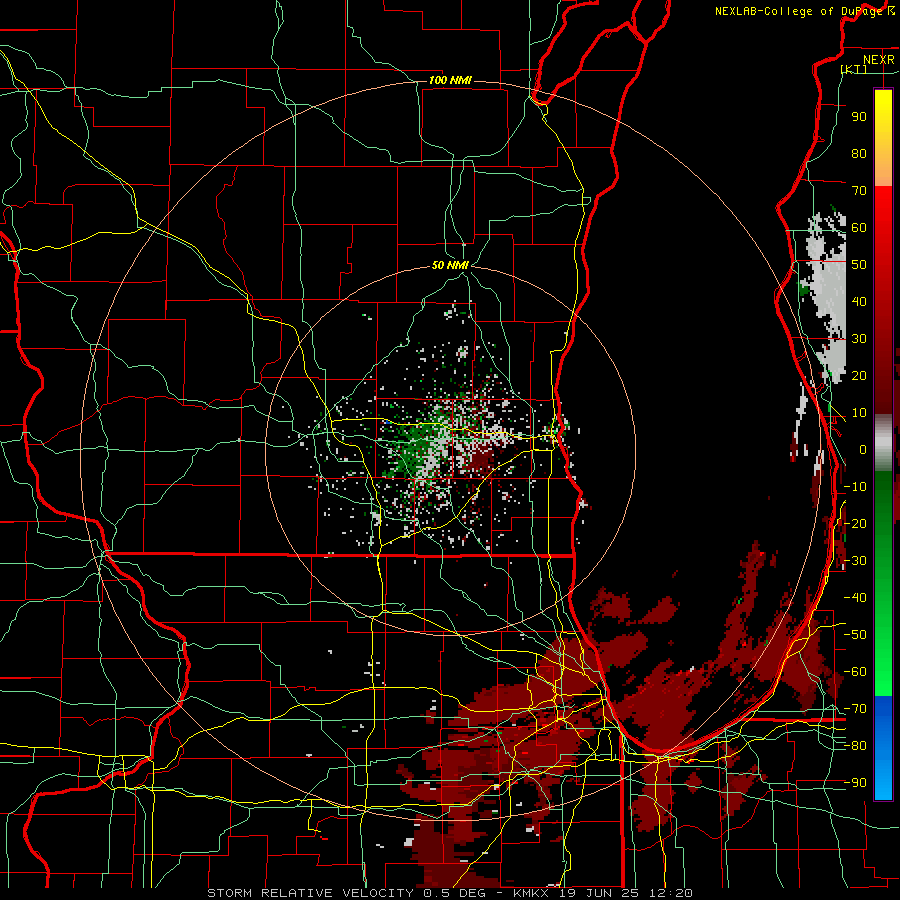Click the 60 value on velocity scale
Screen dimensions: 900x900
point(859,227)
